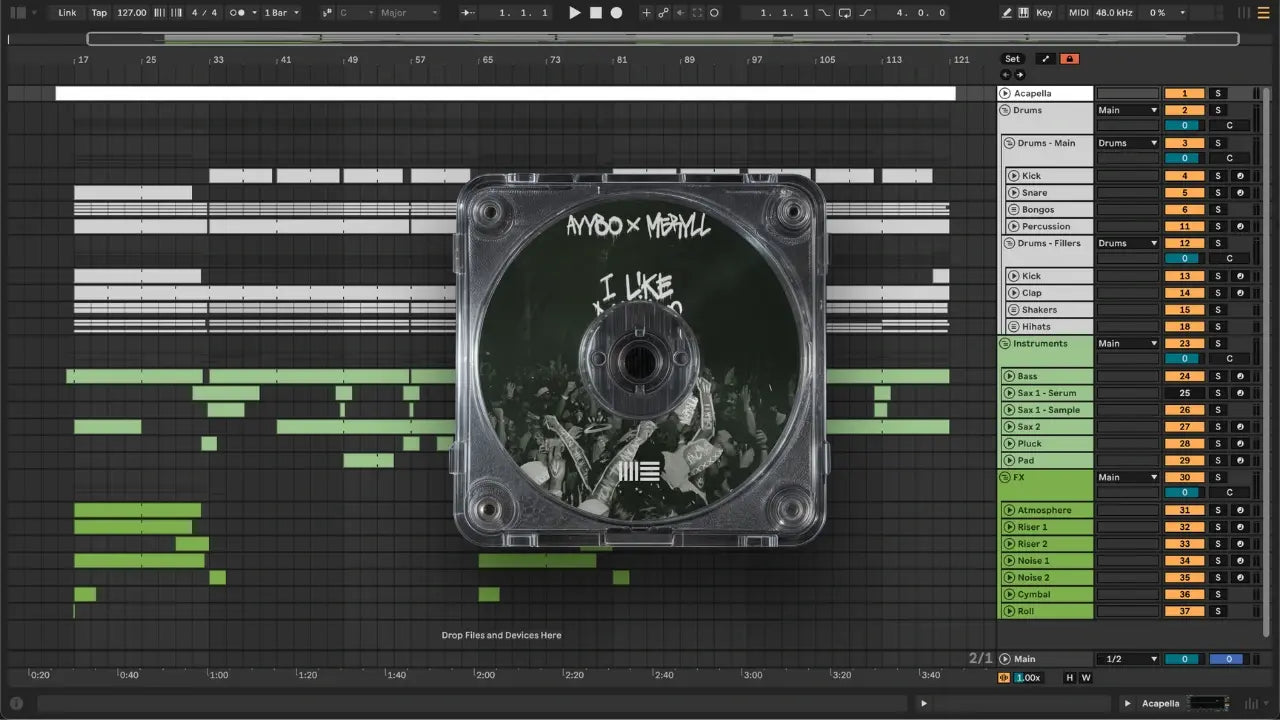The height and width of the screenshot is (720, 1280).
Task: Click the red Lock Envelopes icon
Action: (1069, 59)
